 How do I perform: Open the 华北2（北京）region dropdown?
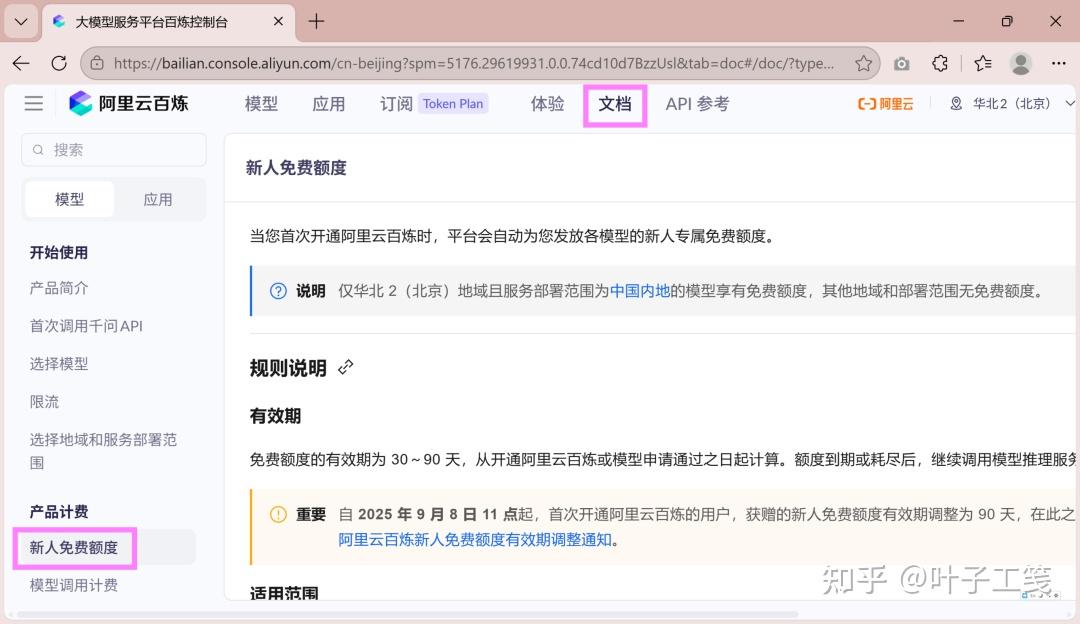1012,103
